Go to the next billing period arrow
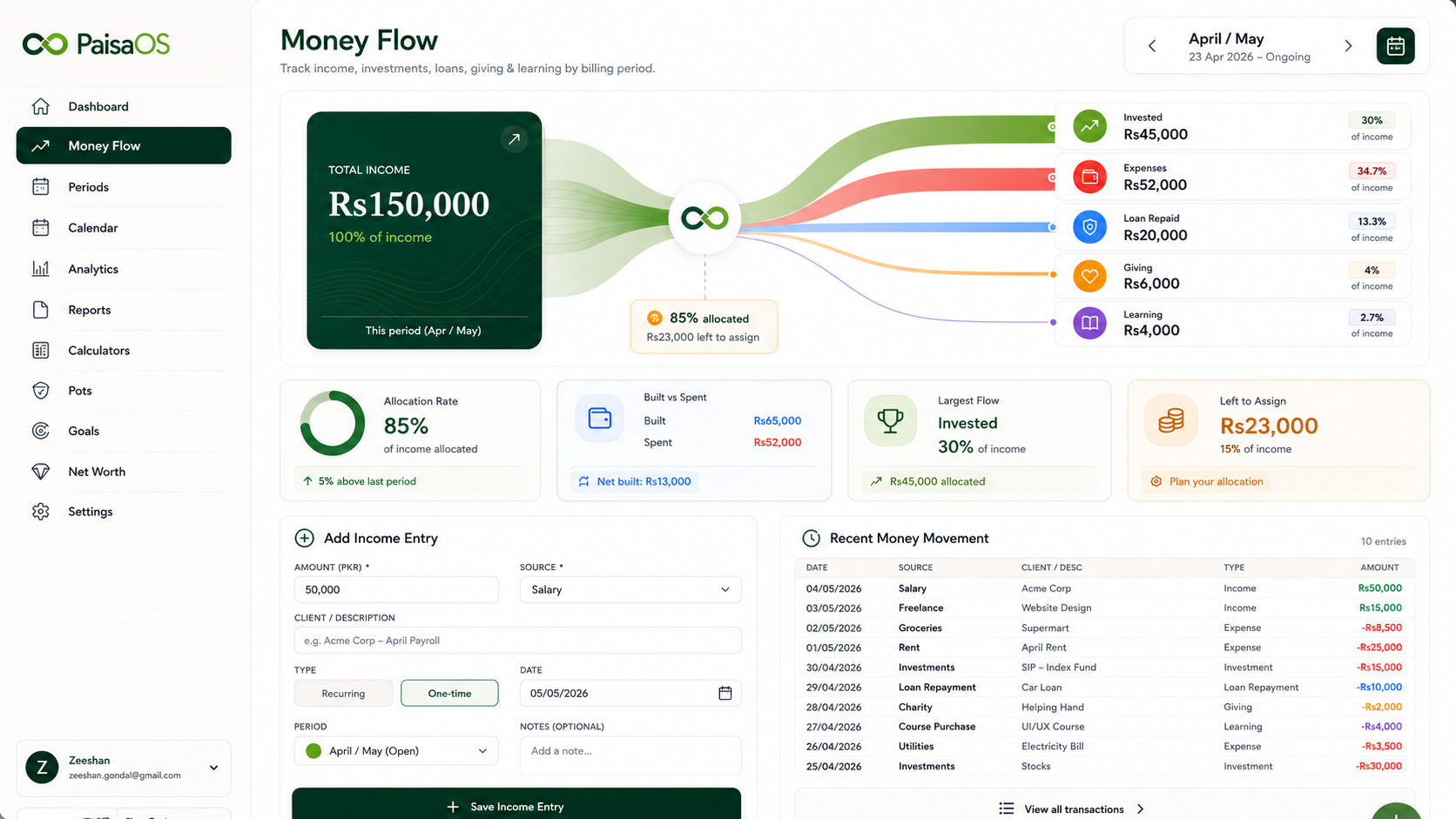Viewport: 1456px width, 819px height. [1348, 46]
